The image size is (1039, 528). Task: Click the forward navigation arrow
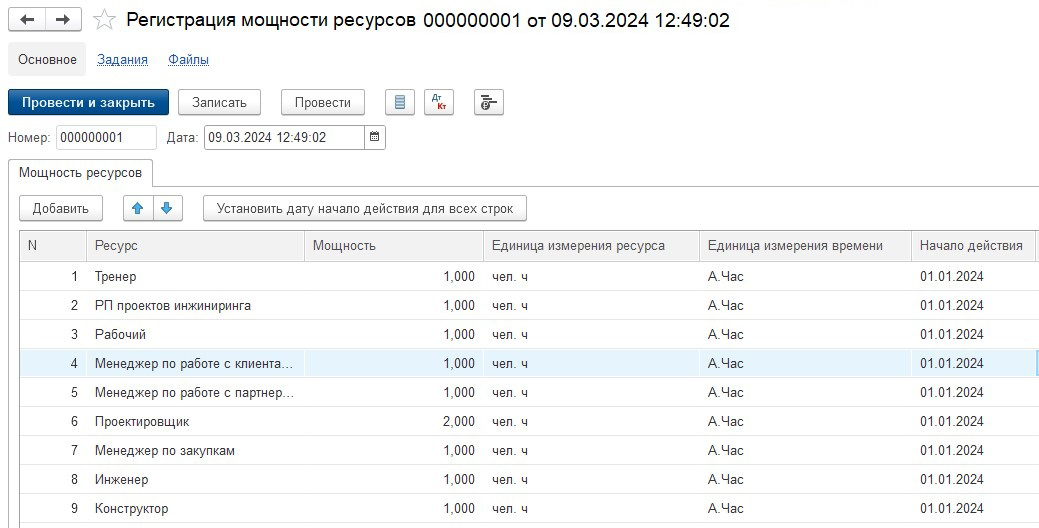click(62, 20)
